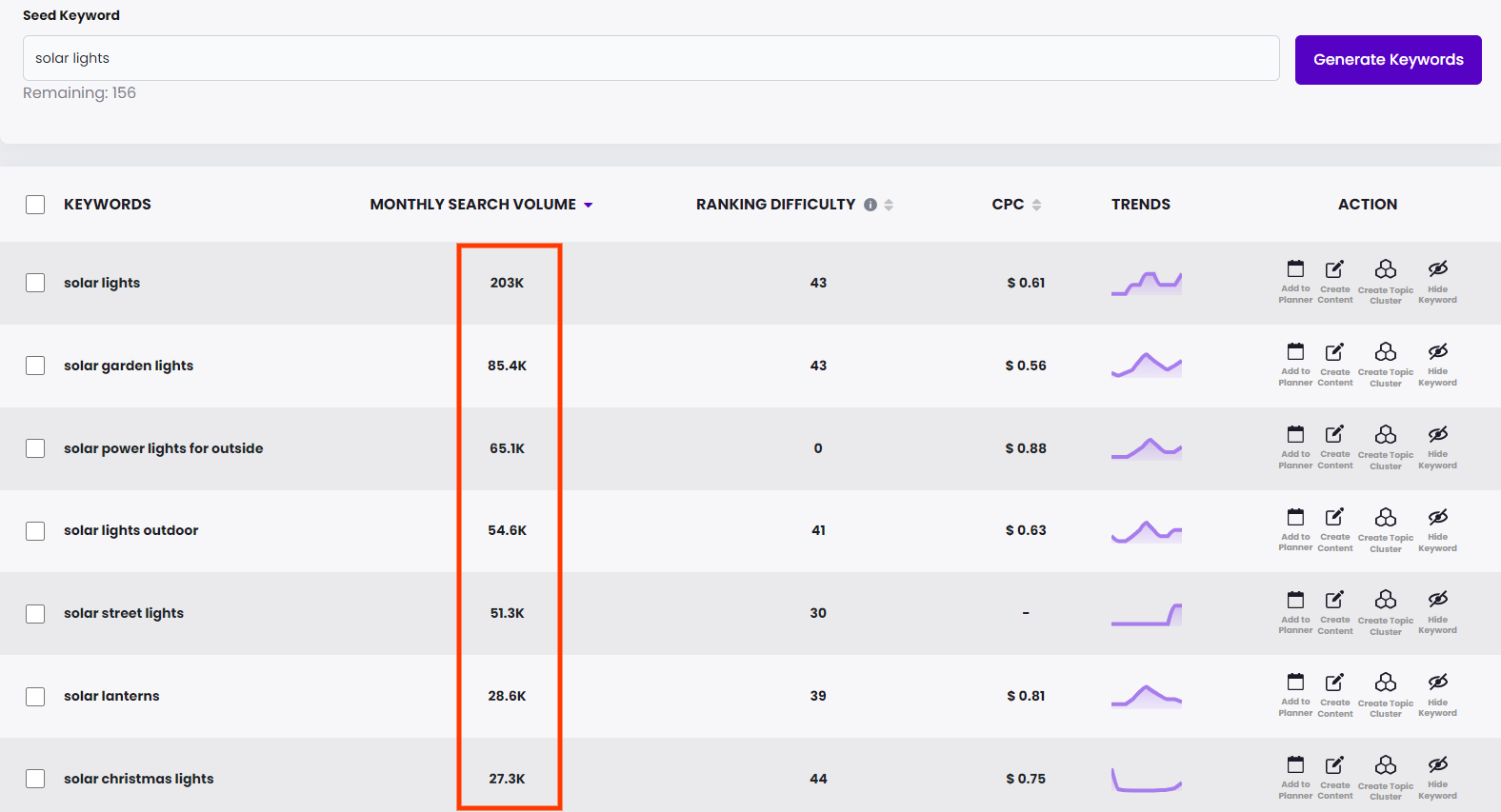
Task: Create topic cluster for solar lanterns
Action: 1385,694
